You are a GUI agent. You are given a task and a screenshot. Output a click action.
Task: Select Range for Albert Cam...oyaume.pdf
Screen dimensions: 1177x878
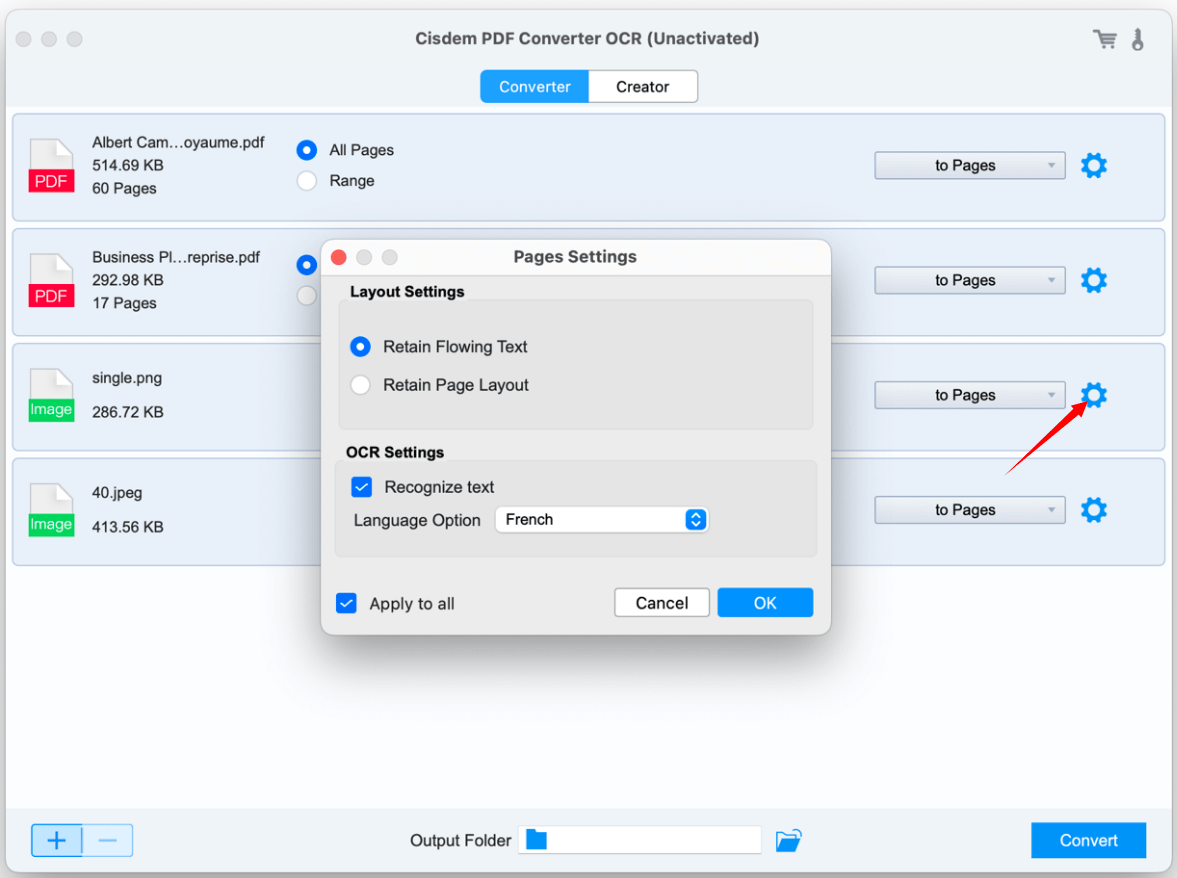pyautogui.click(x=306, y=181)
